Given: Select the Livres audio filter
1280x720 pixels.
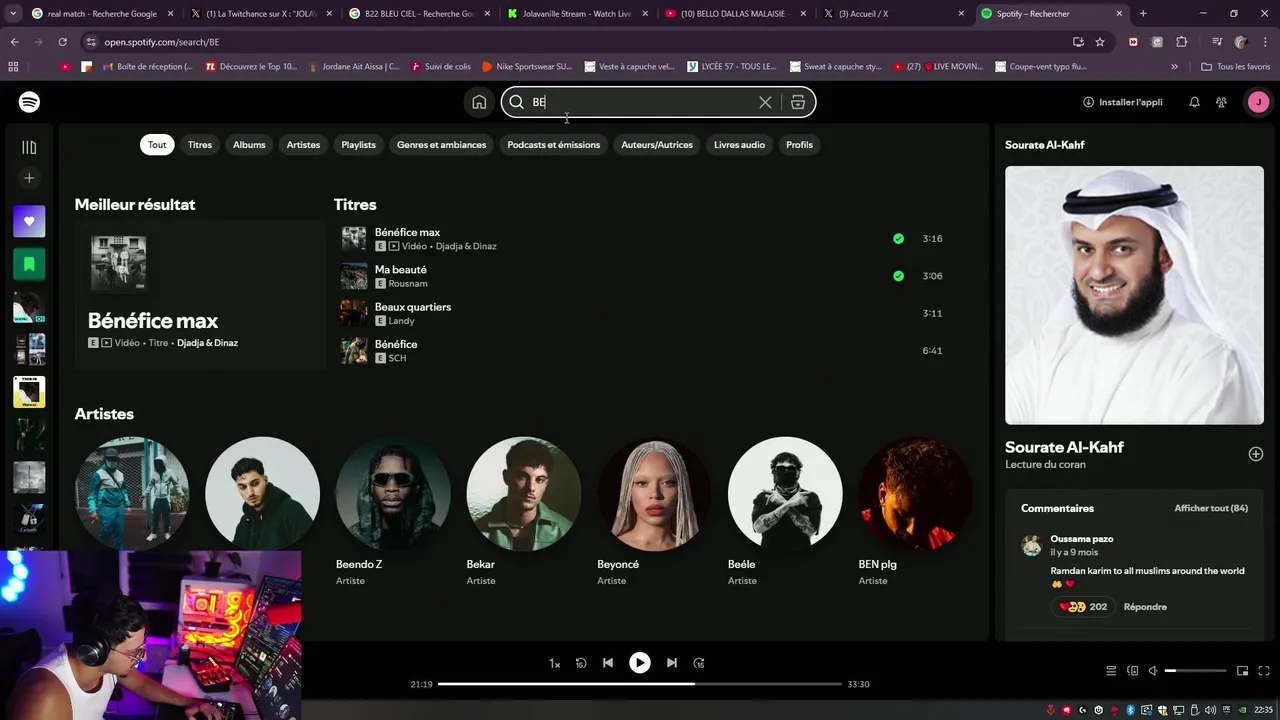Looking at the screenshot, I should coord(739,145).
